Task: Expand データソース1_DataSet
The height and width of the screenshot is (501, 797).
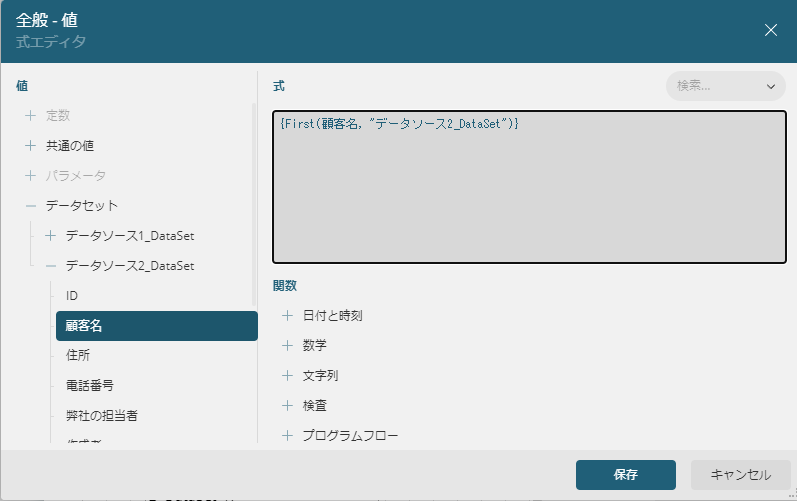Action: point(50,236)
